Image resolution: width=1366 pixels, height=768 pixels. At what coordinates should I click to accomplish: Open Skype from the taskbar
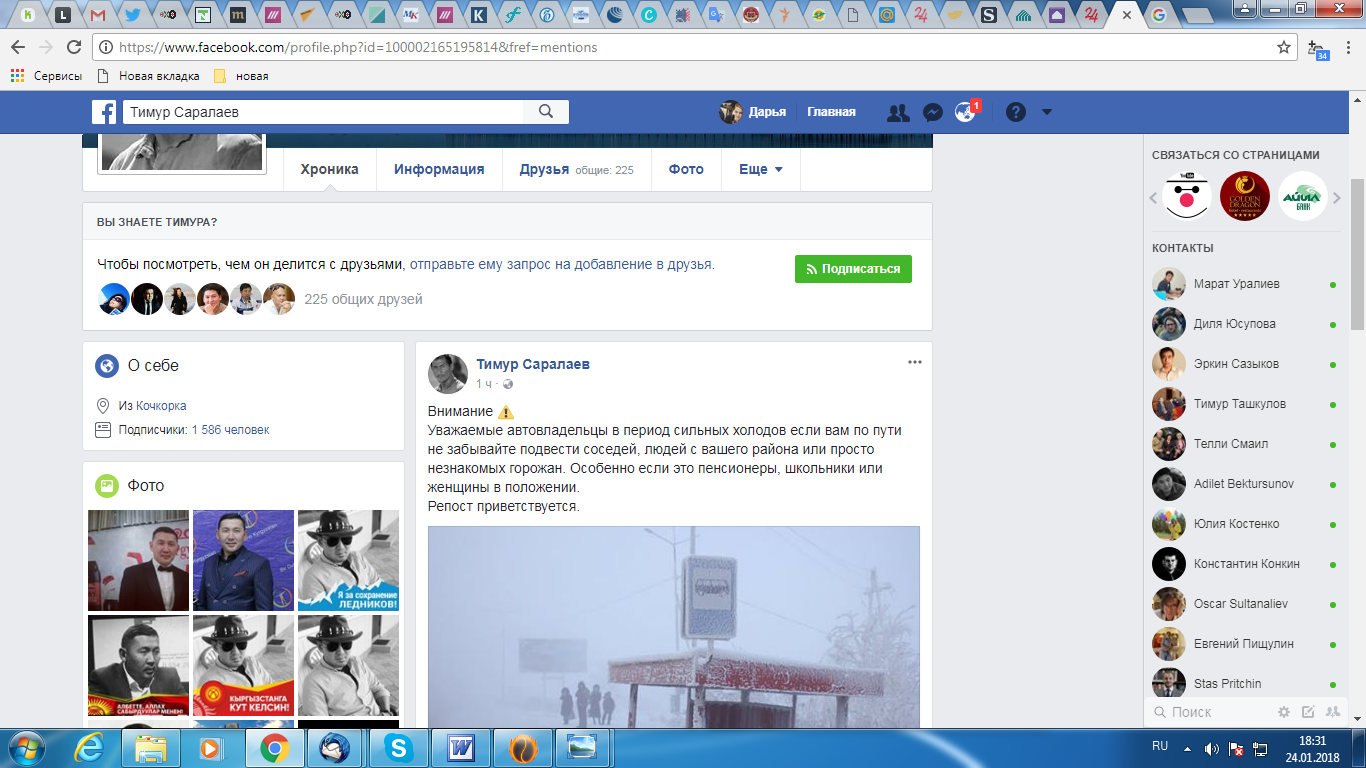pos(400,748)
